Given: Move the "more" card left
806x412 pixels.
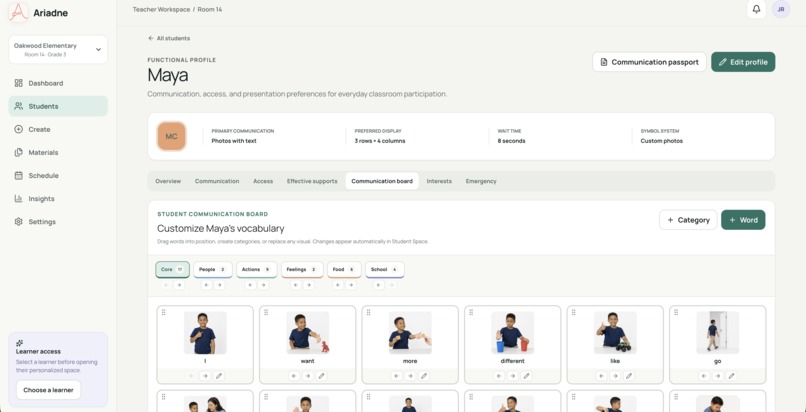Looking at the screenshot, I should tap(396, 376).
